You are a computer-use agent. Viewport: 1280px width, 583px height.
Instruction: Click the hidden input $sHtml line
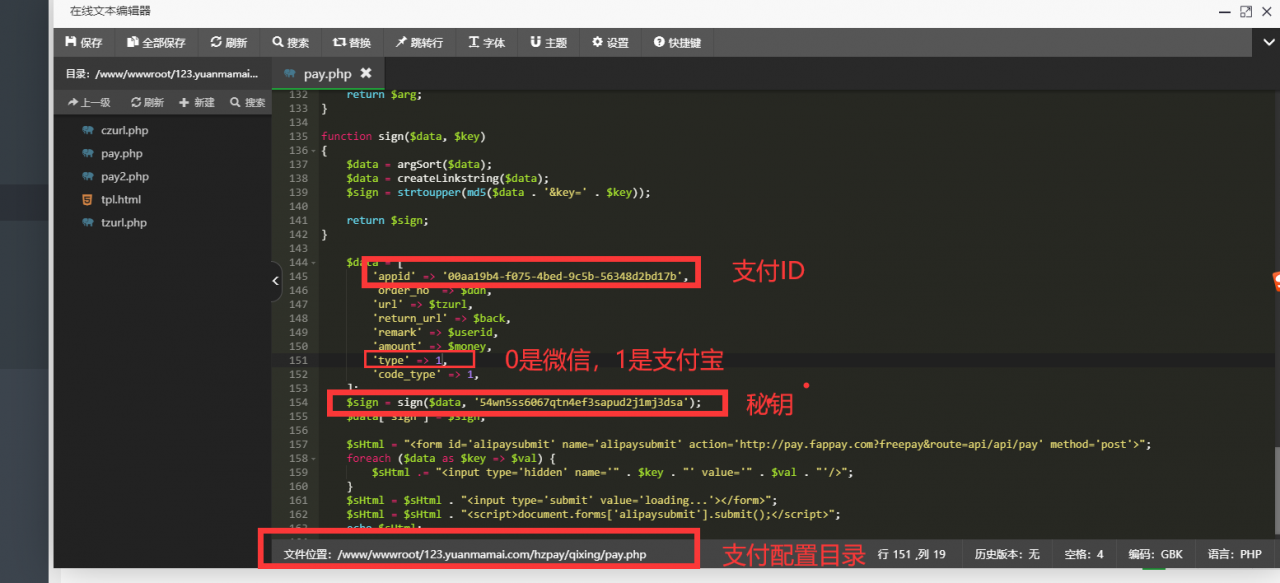tap(612, 472)
